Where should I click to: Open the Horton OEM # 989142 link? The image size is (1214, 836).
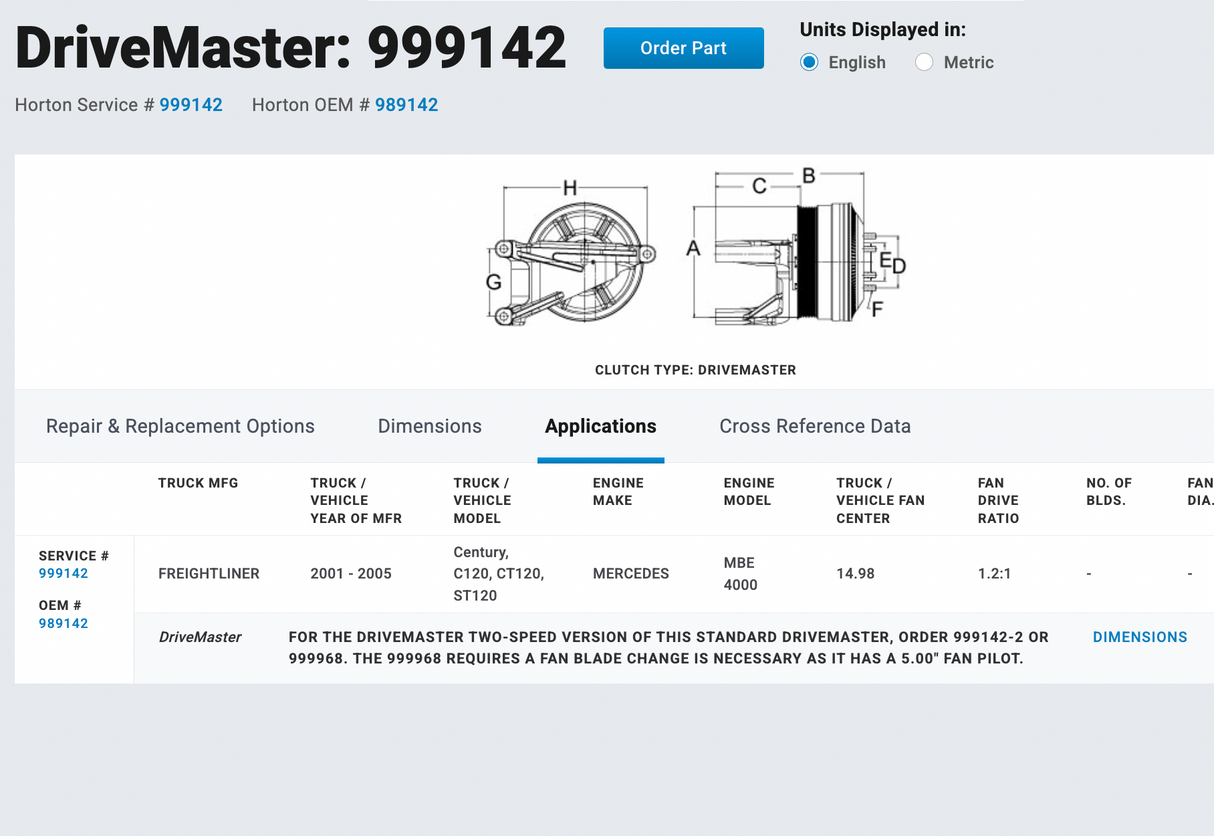(x=407, y=104)
